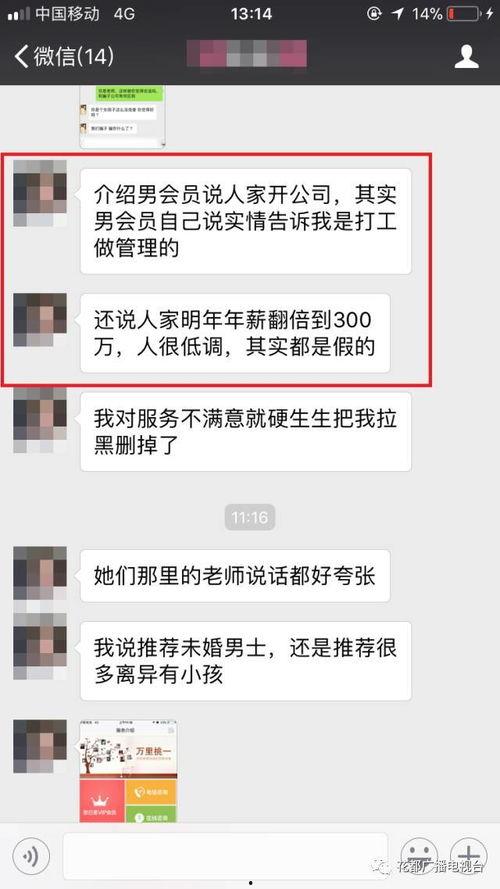Select the 介绍男会员说人家开公司 message bubble
Screen dimensions: 500x889
(x=245, y=221)
